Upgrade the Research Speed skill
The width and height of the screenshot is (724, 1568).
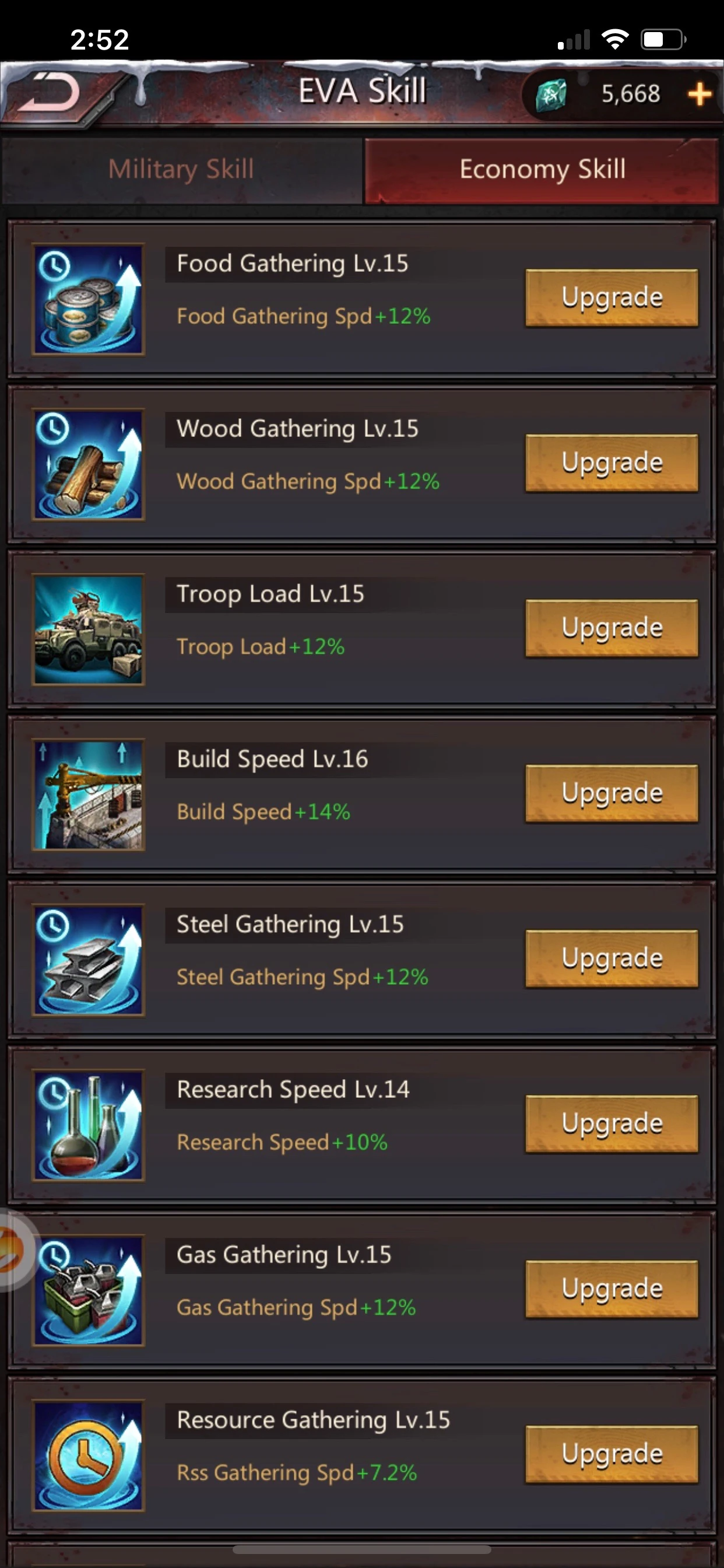pyautogui.click(x=612, y=1123)
